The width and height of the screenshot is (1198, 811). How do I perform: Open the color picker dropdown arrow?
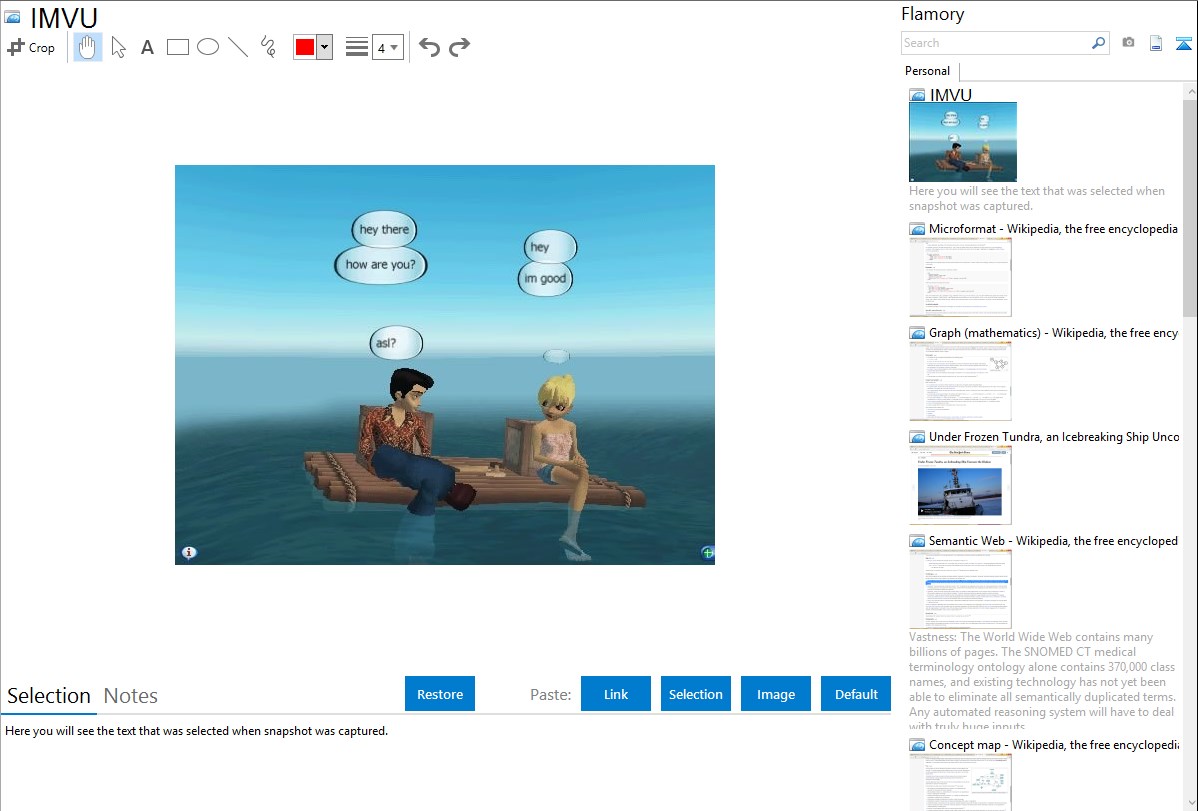(324, 47)
